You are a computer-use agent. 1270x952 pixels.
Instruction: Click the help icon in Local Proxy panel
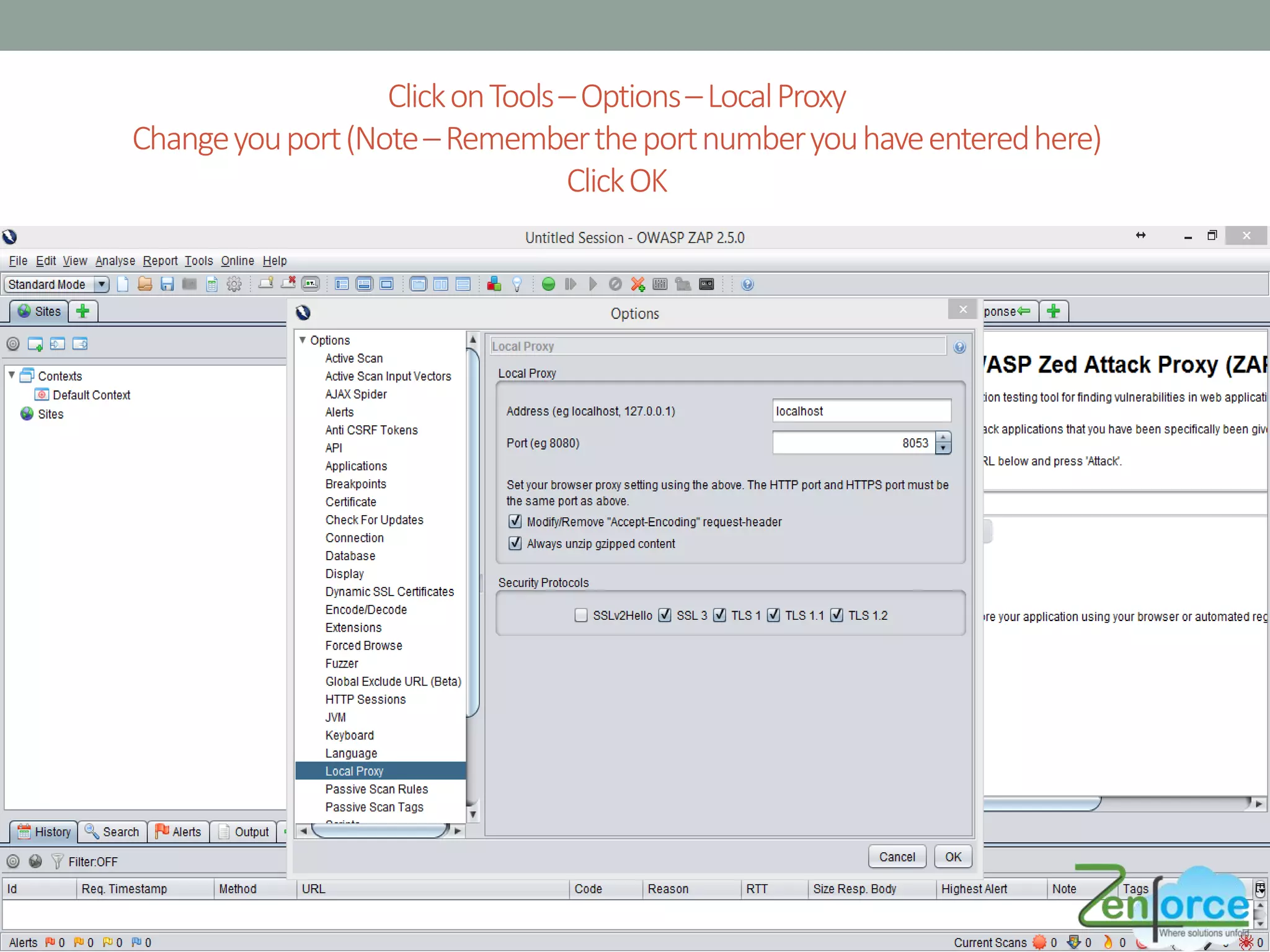pos(959,347)
